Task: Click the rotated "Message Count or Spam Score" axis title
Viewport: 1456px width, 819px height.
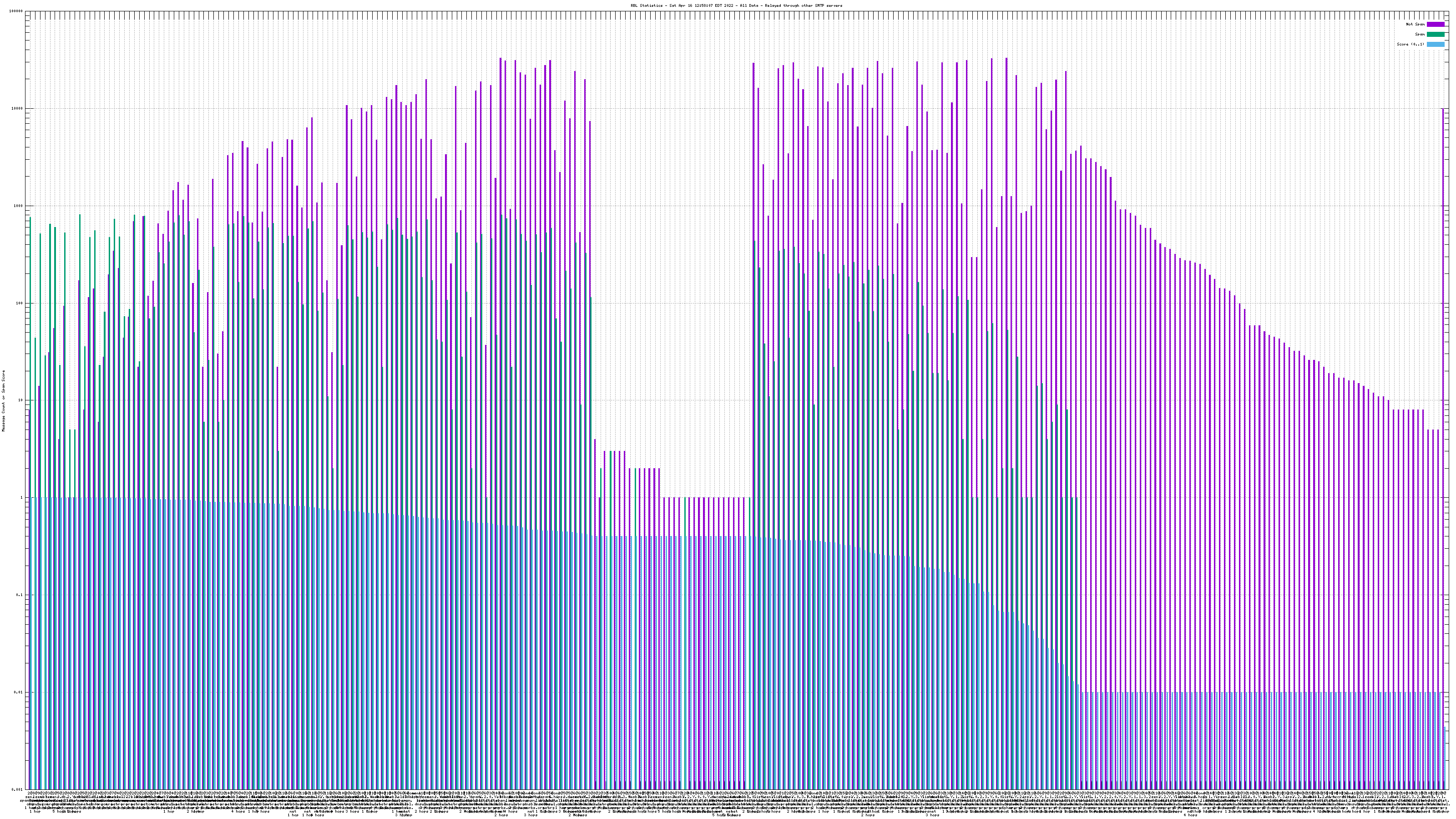Action: click(3, 400)
